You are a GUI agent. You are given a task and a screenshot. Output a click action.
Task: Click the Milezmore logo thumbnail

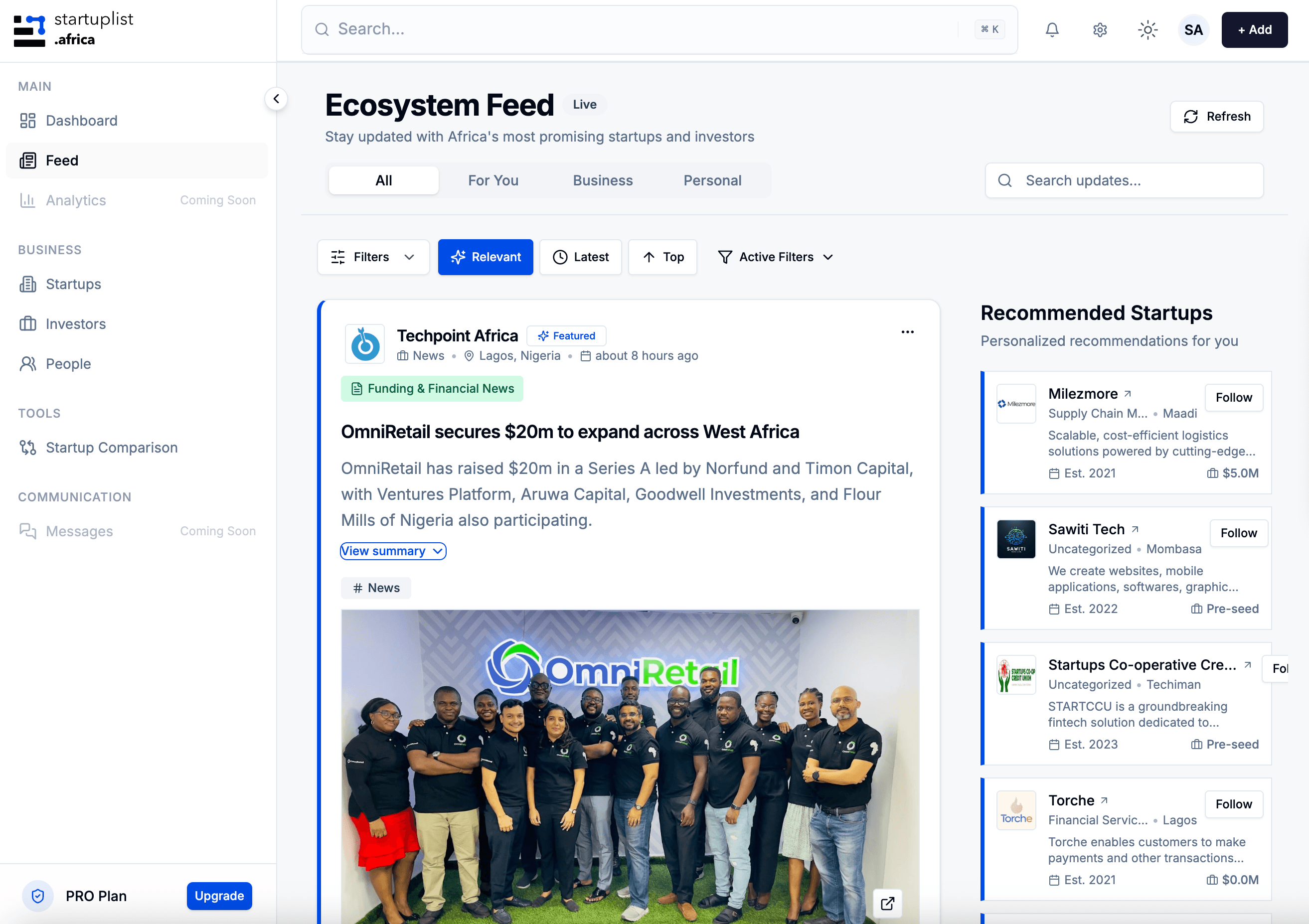coord(1016,404)
